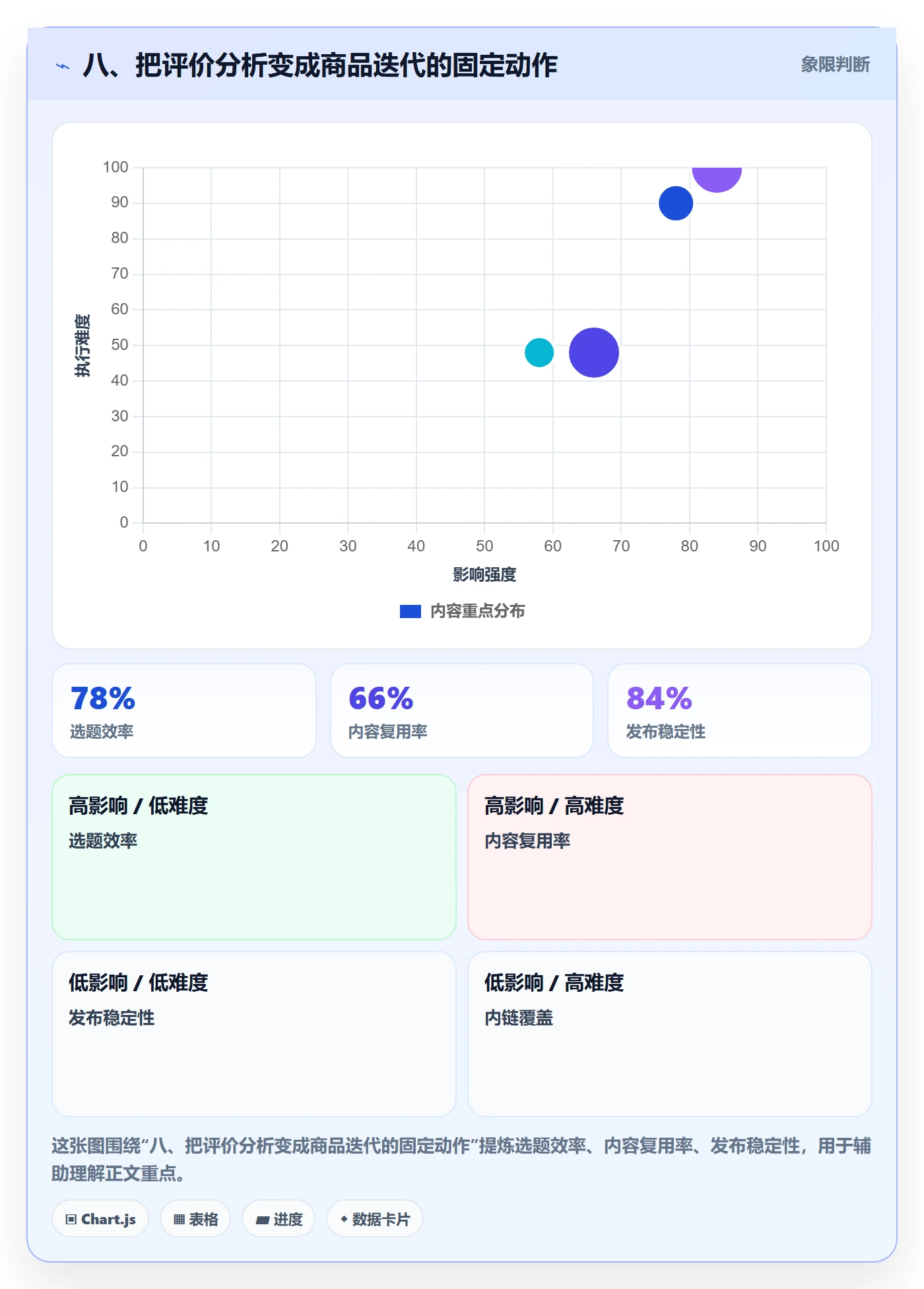The height and width of the screenshot is (1289, 924).
Task: Click the 表格 tag chip
Action: point(195,1219)
